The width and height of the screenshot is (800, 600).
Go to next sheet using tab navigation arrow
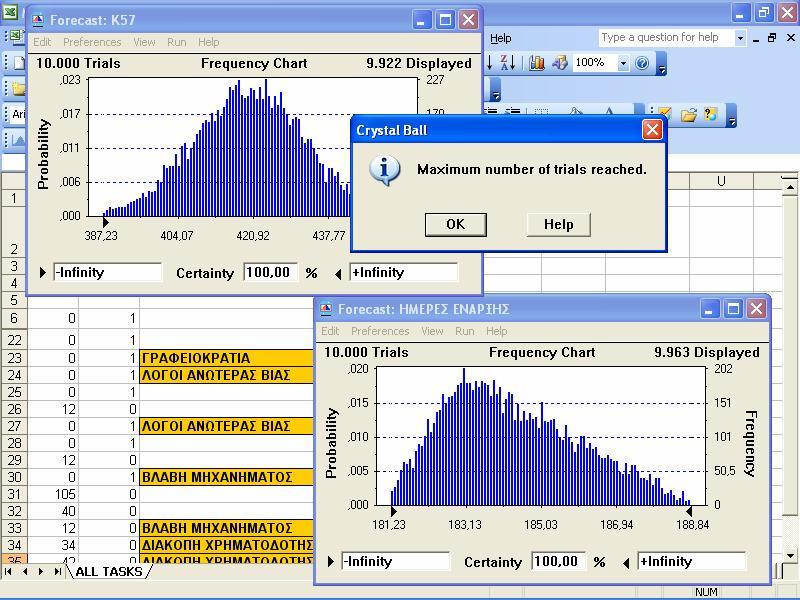[41, 571]
